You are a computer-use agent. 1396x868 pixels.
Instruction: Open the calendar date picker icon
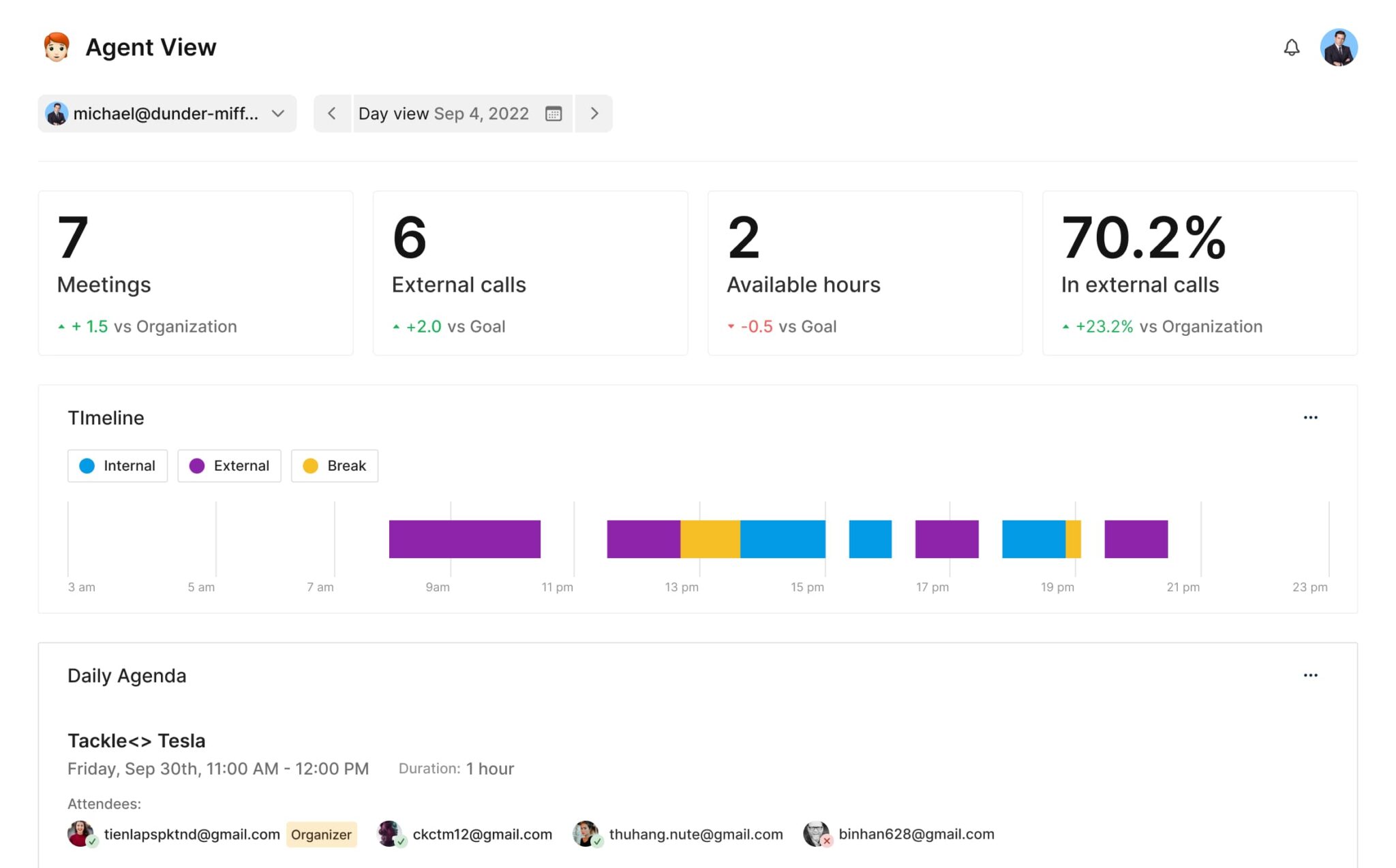click(554, 114)
